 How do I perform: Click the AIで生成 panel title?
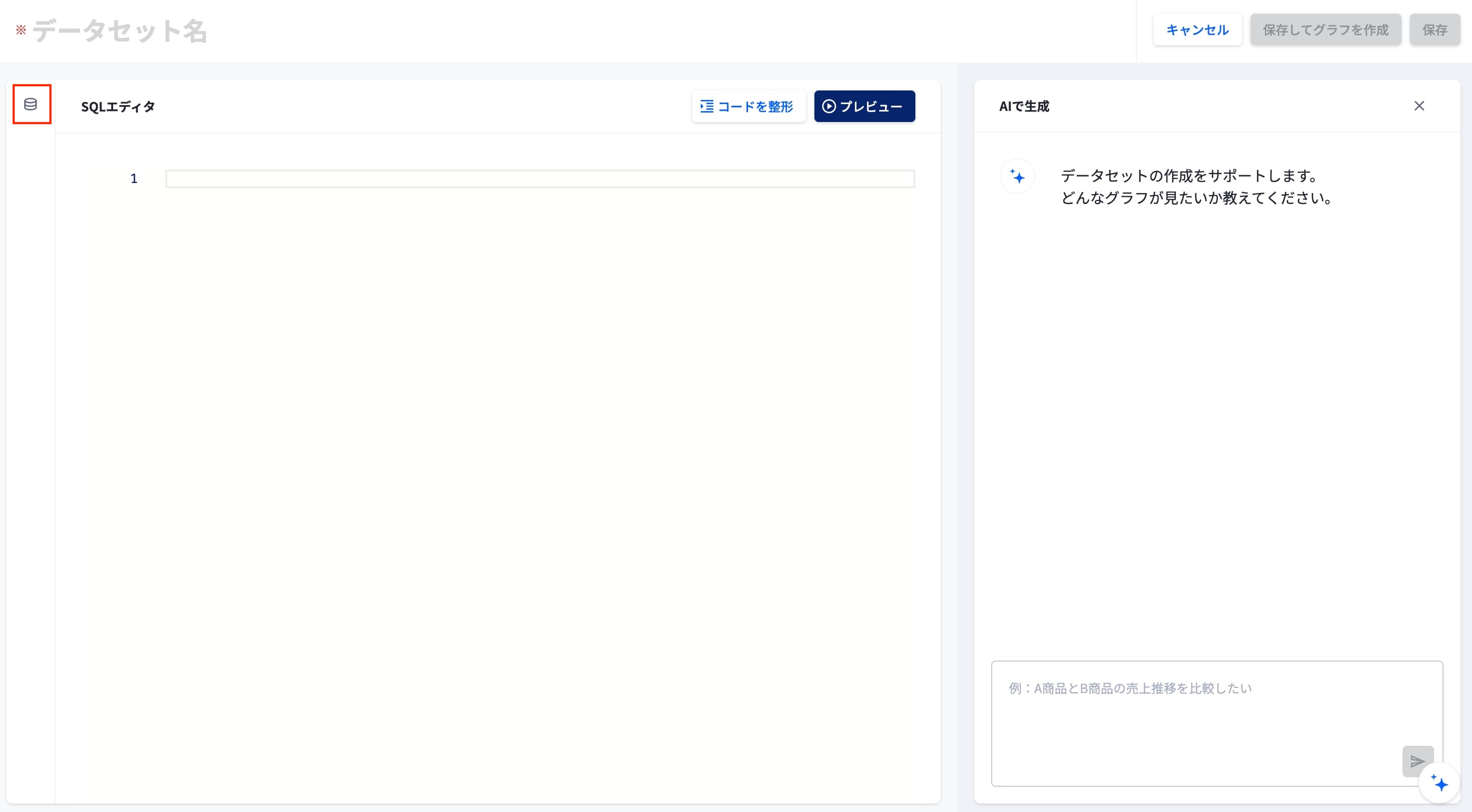1024,106
